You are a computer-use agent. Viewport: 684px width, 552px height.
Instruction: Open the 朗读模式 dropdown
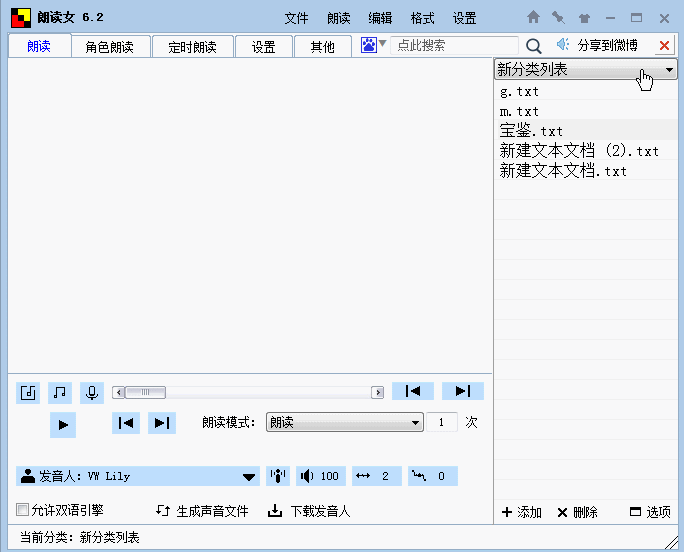pyautogui.click(x=345, y=422)
